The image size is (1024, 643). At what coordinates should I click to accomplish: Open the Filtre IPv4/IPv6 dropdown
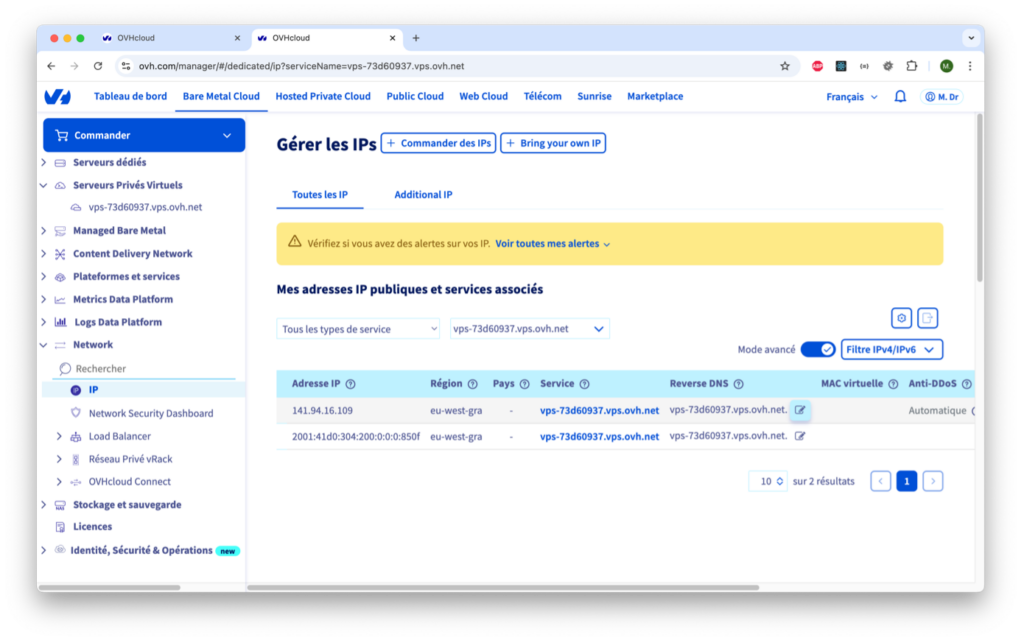tap(891, 349)
